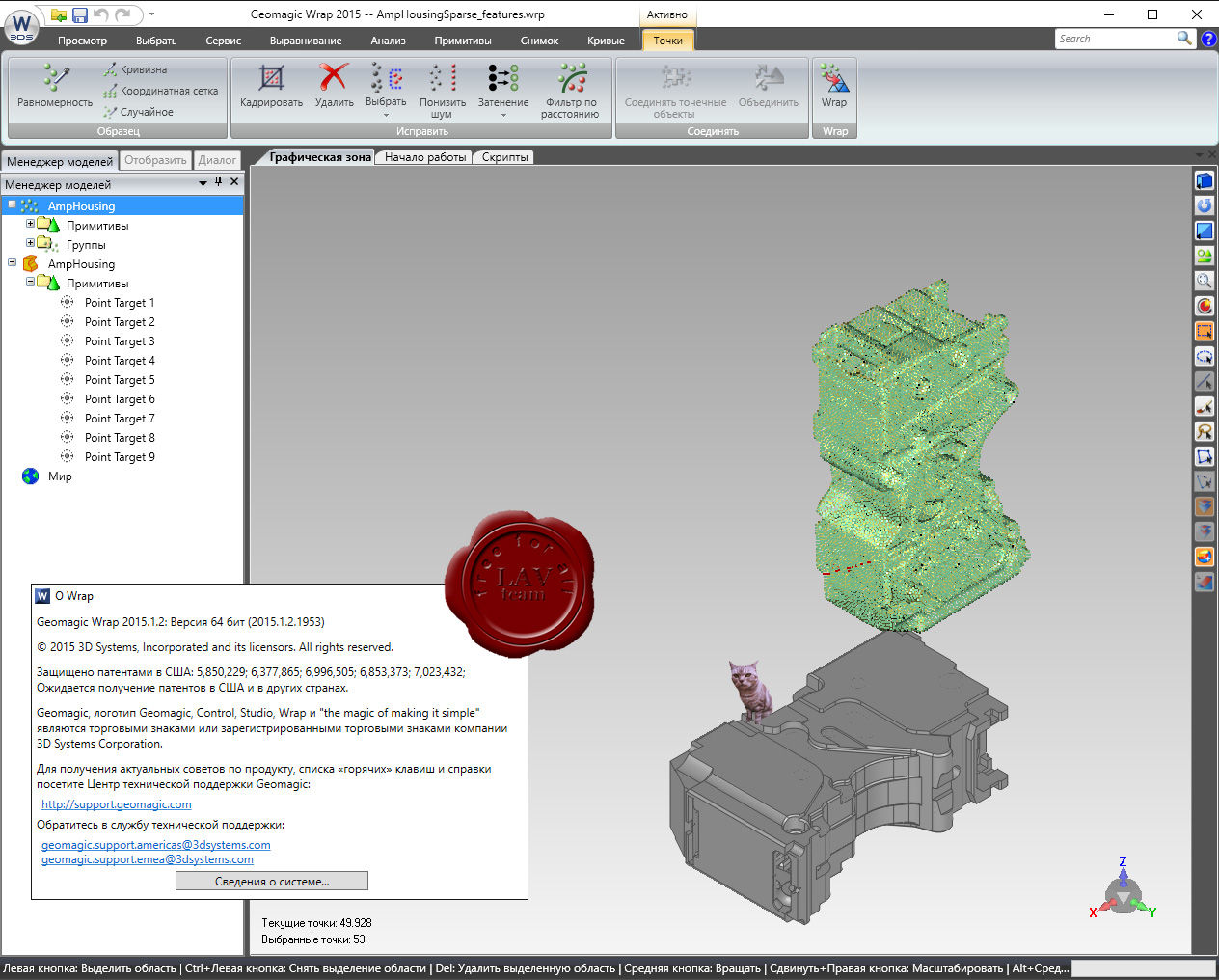Select the paintbrush selection tool

[1205, 406]
